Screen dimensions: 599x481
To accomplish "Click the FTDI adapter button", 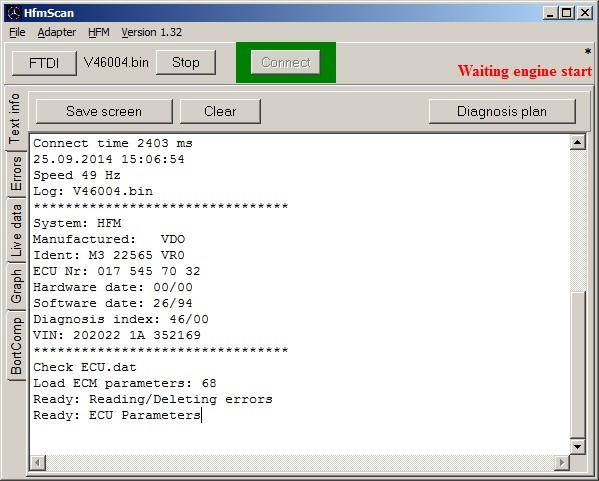I will [x=44, y=63].
